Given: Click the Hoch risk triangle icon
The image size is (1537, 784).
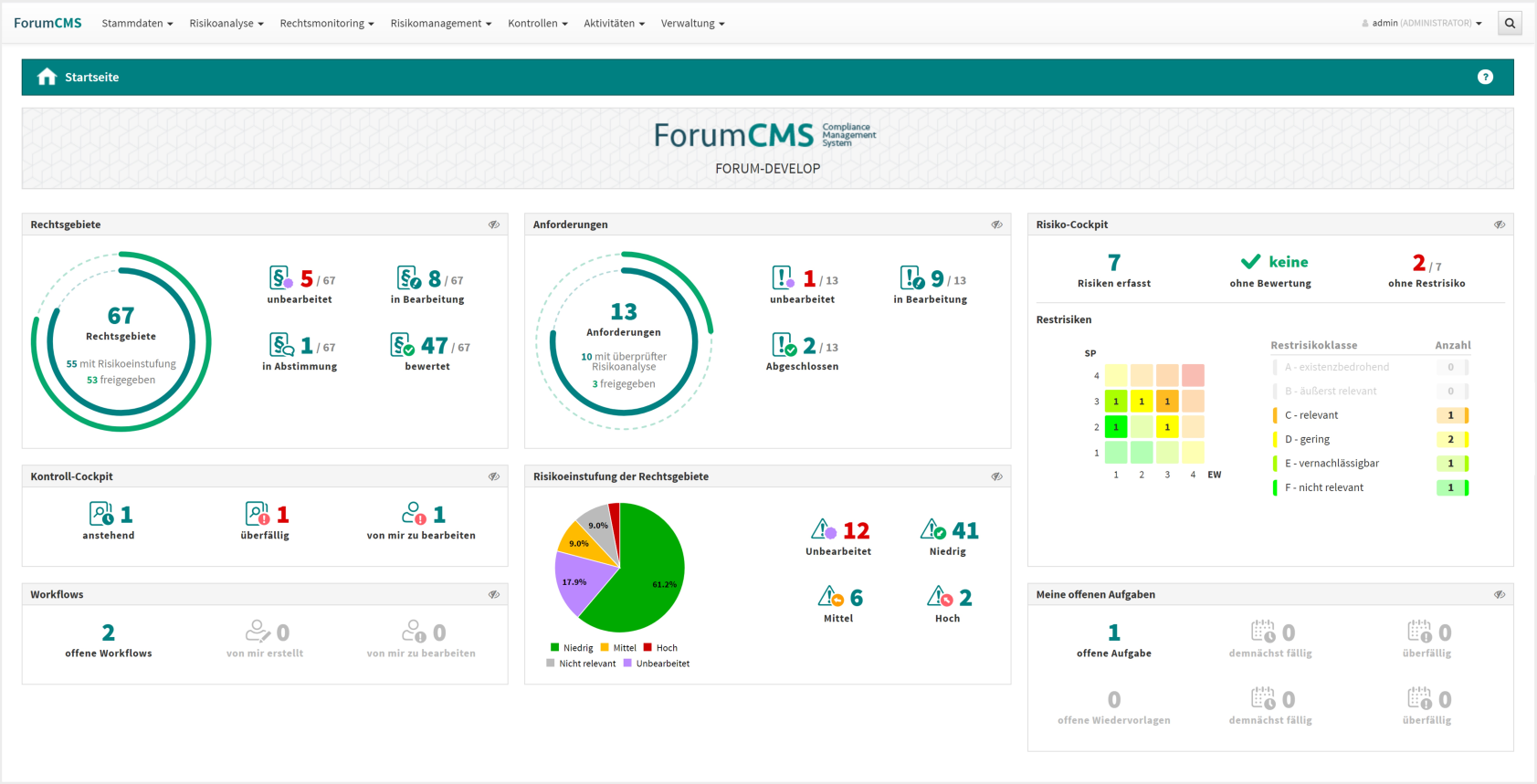Looking at the screenshot, I should coord(941,597).
